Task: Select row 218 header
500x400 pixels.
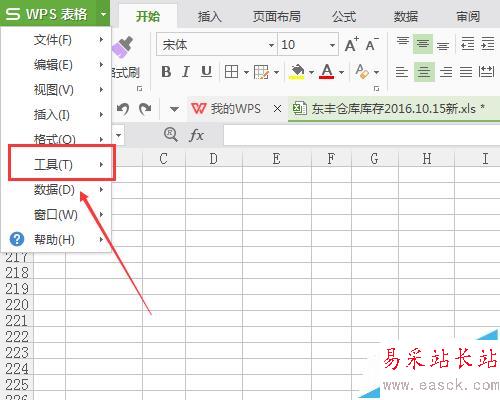Action: click(x=17, y=273)
